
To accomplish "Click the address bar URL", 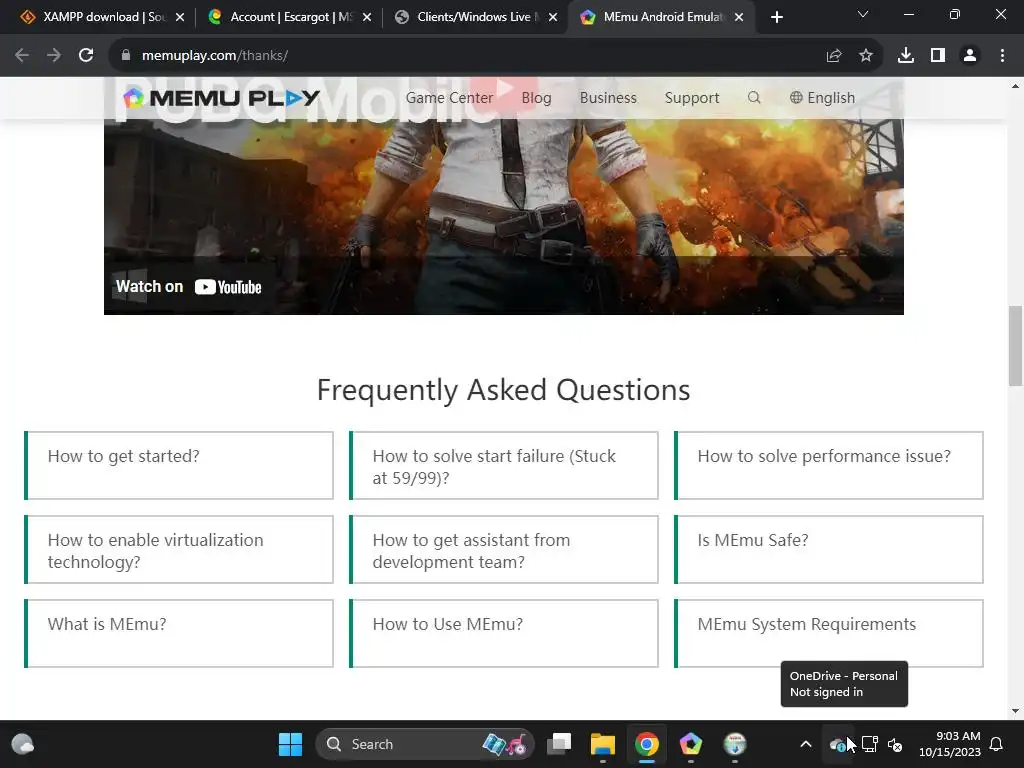I will (x=215, y=56).
